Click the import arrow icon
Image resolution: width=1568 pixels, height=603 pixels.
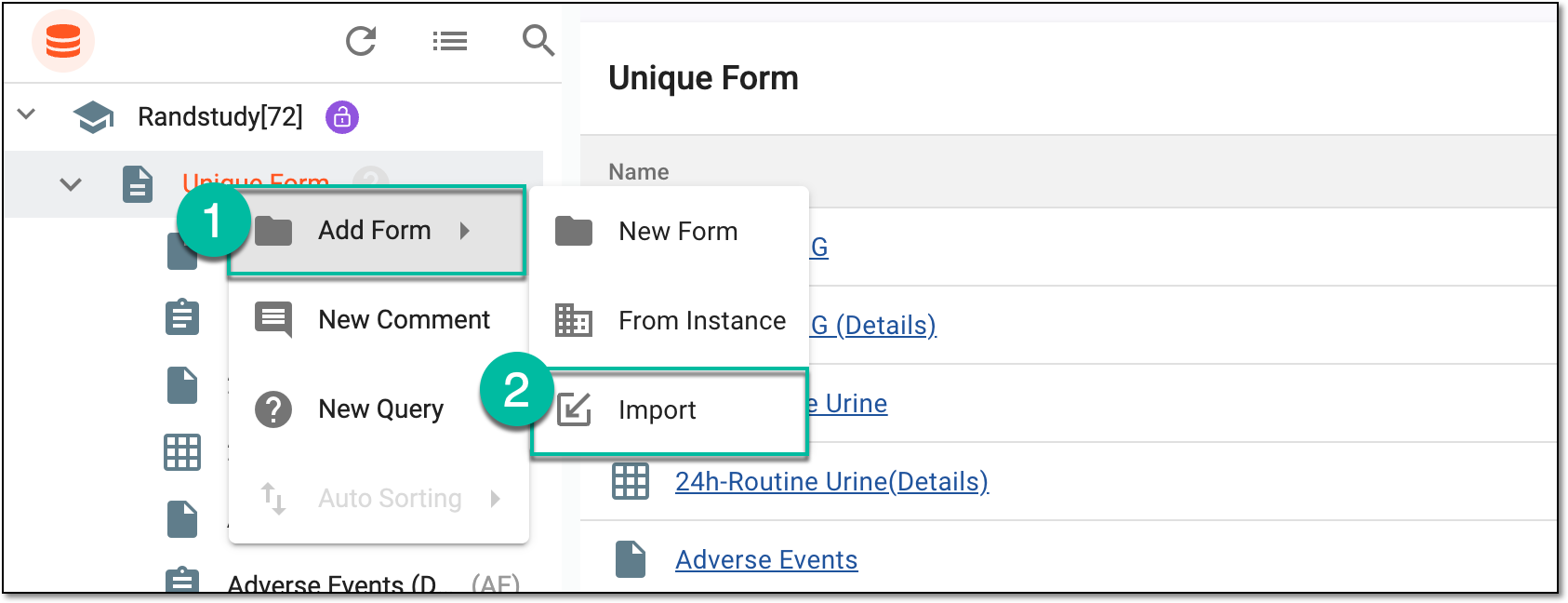pos(574,410)
